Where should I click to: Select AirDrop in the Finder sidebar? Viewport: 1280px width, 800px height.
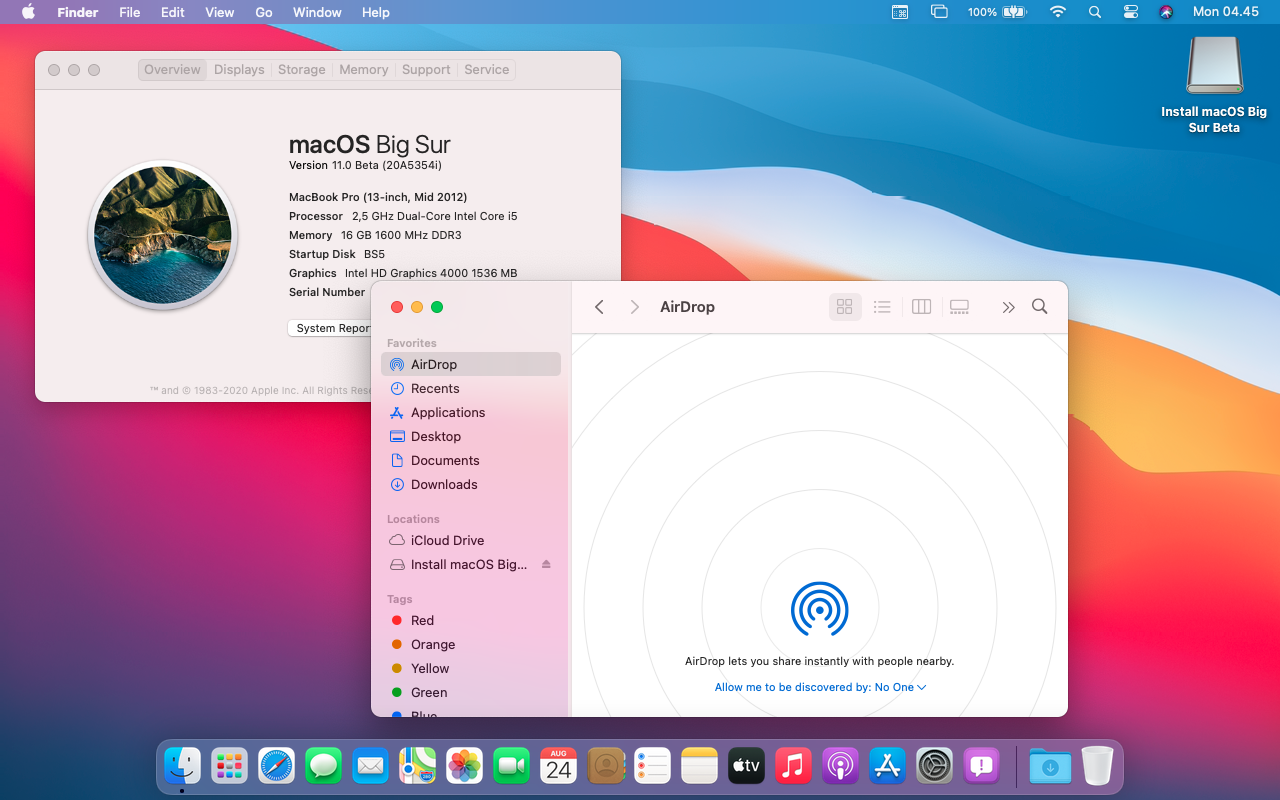[471, 364]
